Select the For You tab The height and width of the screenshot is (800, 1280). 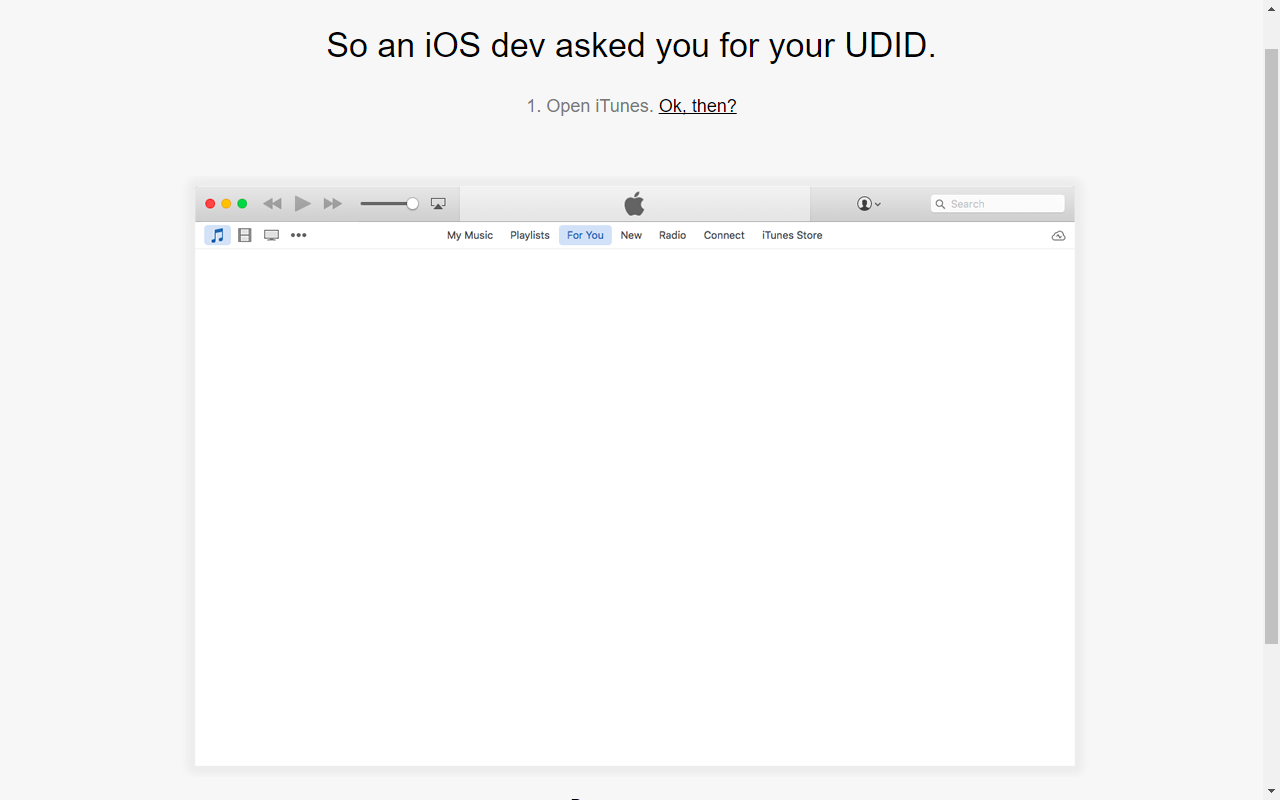pyautogui.click(x=585, y=235)
